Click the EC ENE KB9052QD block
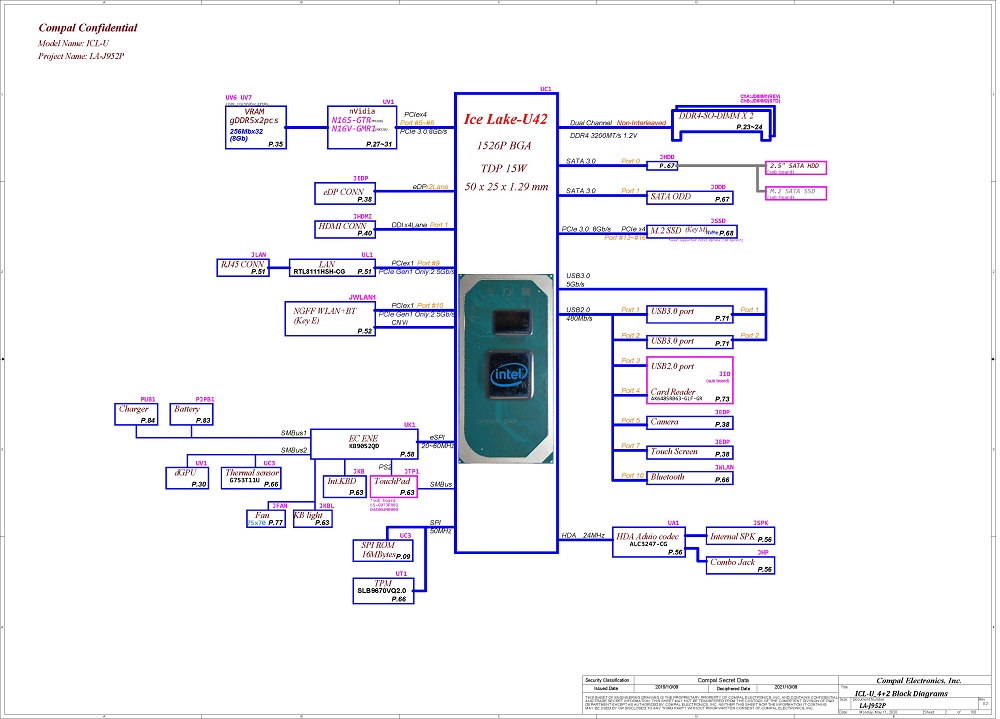This screenshot has width=1000, height=719. point(364,445)
